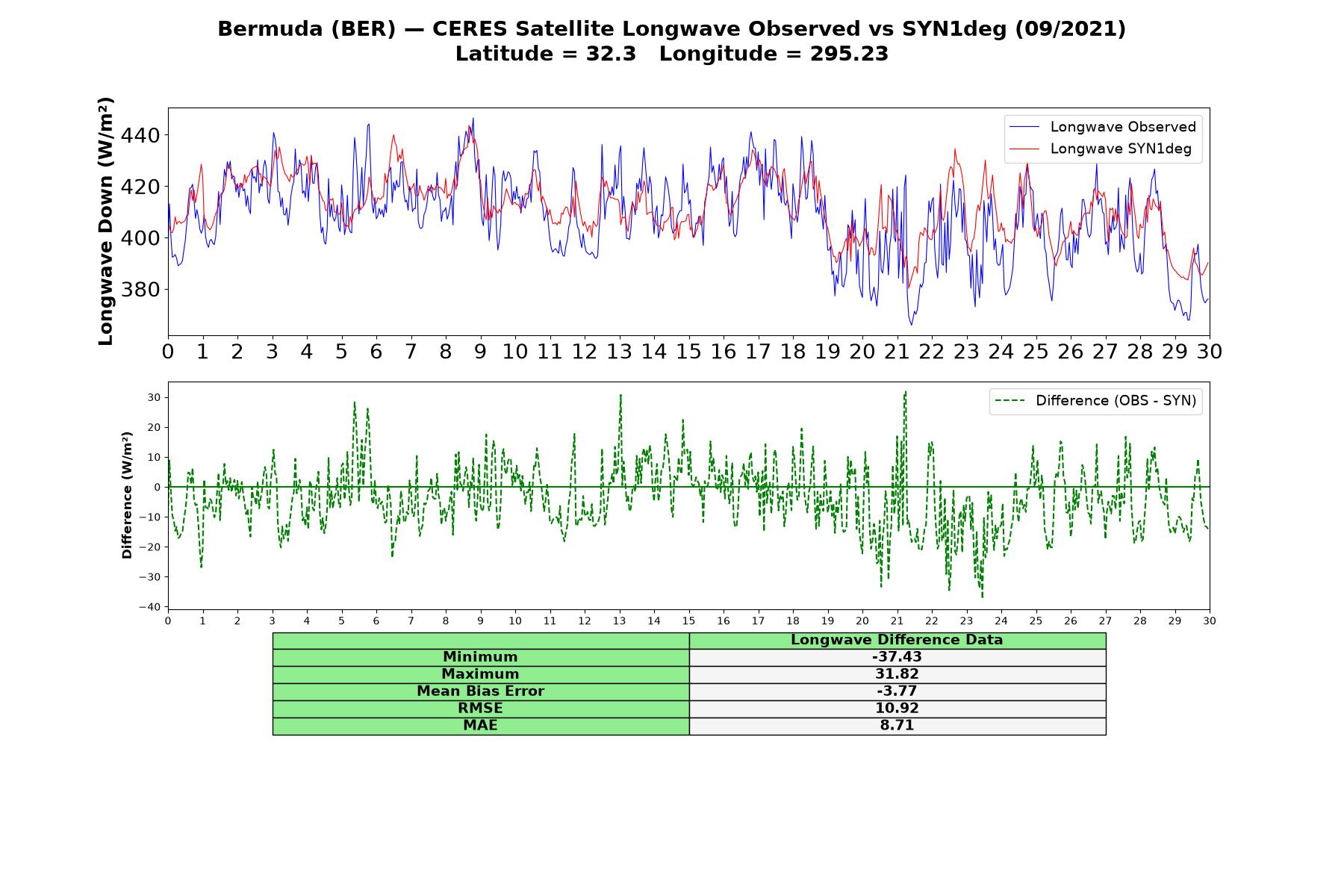1344x896 pixels.
Task: Click the Difference (OBS - SYN) legend label
Action: (1116, 401)
